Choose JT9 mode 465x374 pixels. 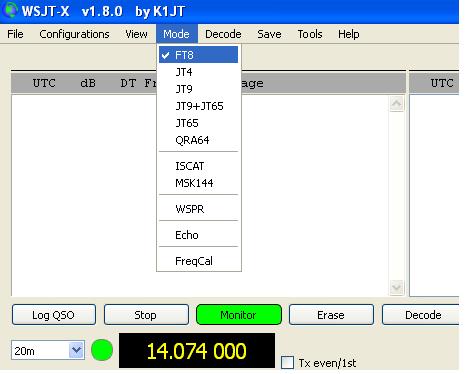(198, 89)
